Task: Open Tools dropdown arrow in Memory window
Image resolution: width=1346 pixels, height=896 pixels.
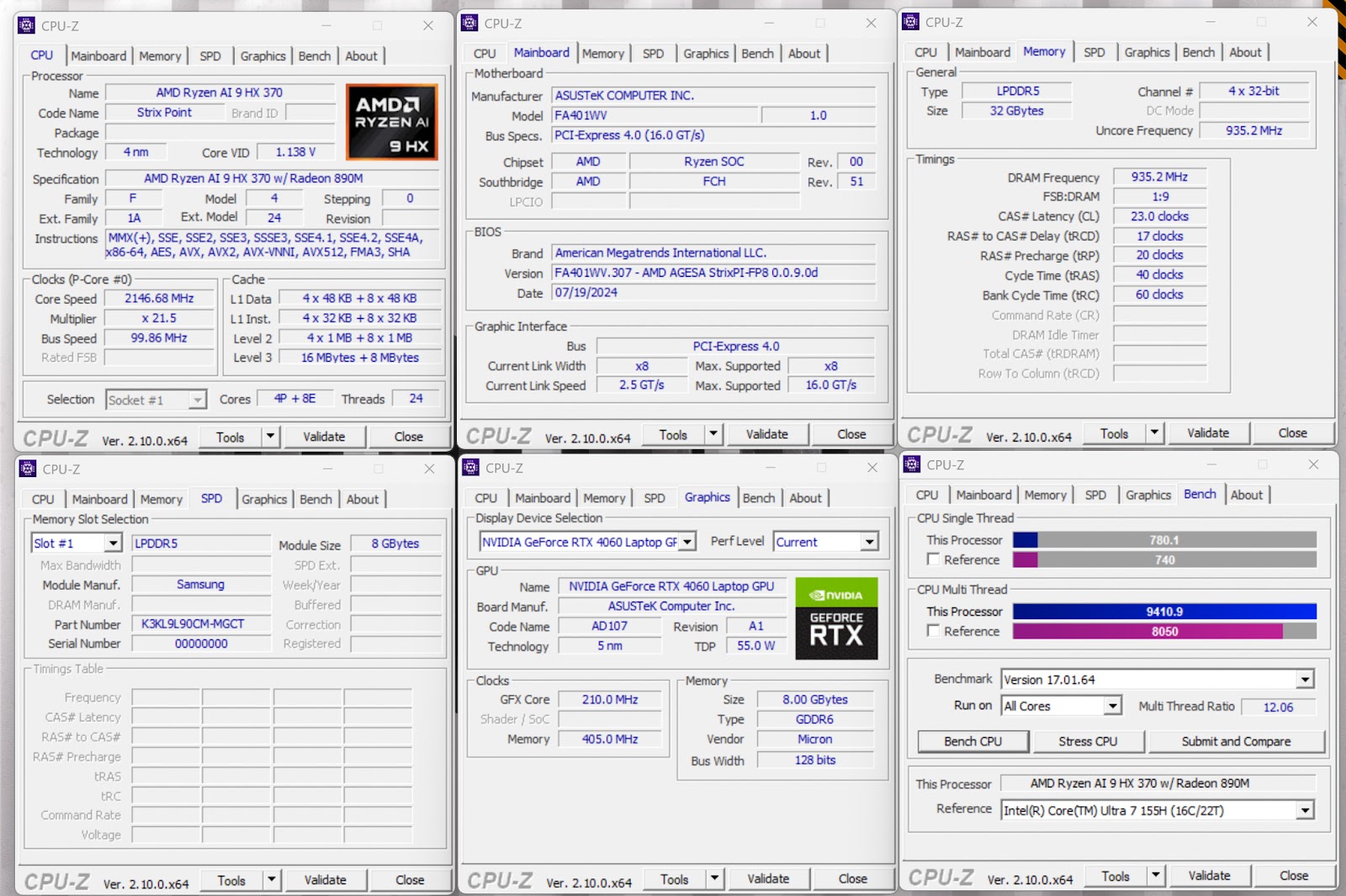Action: [x=1154, y=432]
